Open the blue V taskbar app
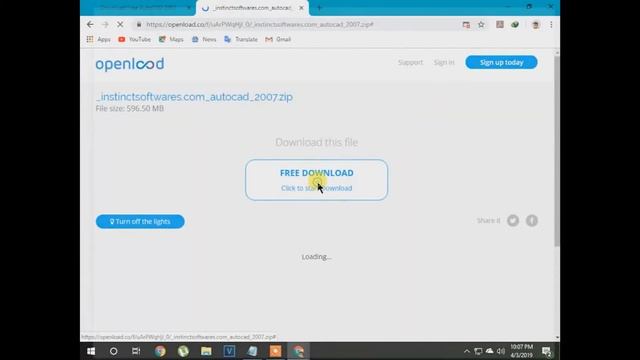This screenshot has height=360, width=640. pyautogui.click(x=229, y=351)
